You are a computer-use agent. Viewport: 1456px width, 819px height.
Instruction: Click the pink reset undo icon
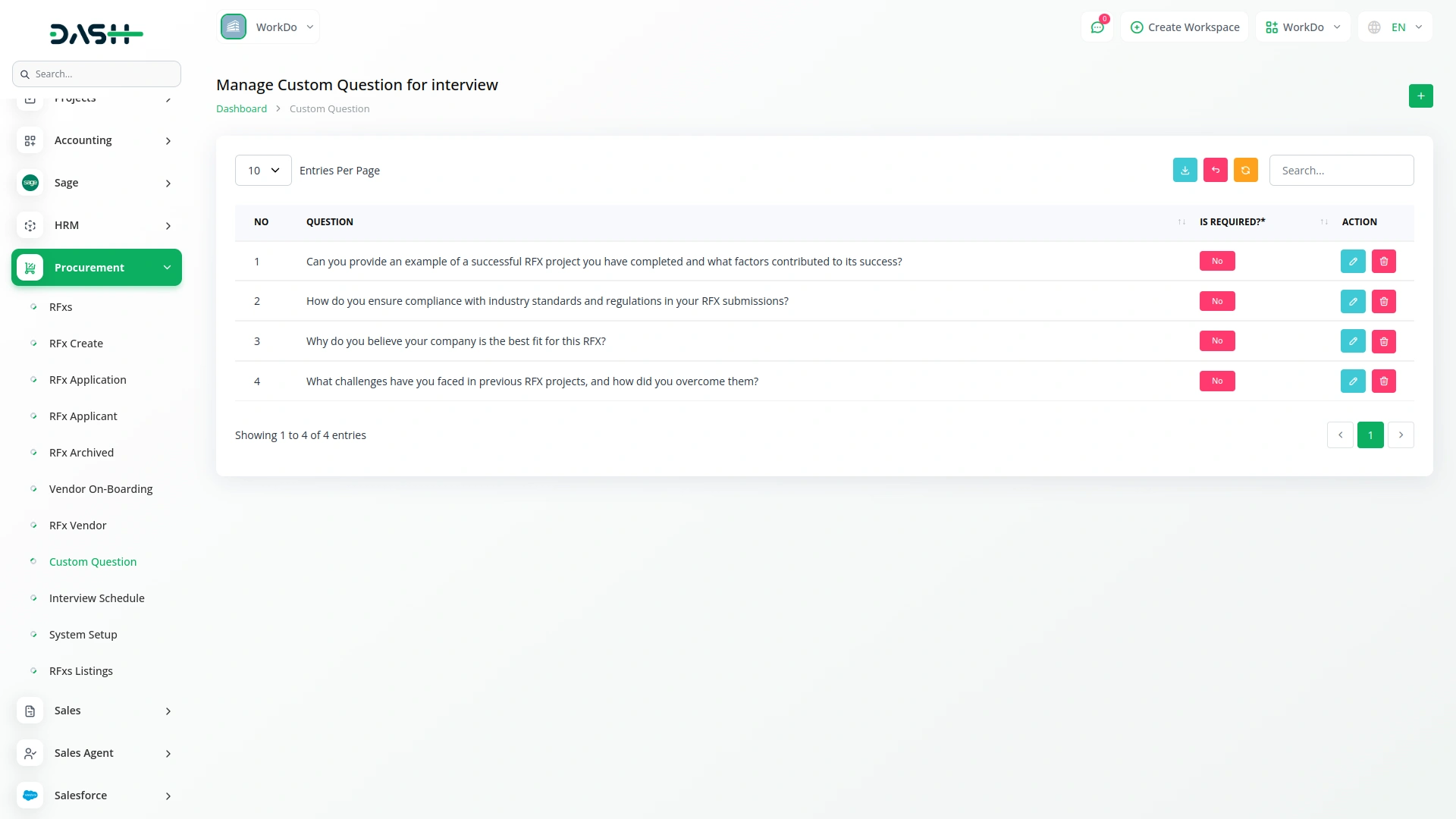pyautogui.click(x=1215, y=170)
